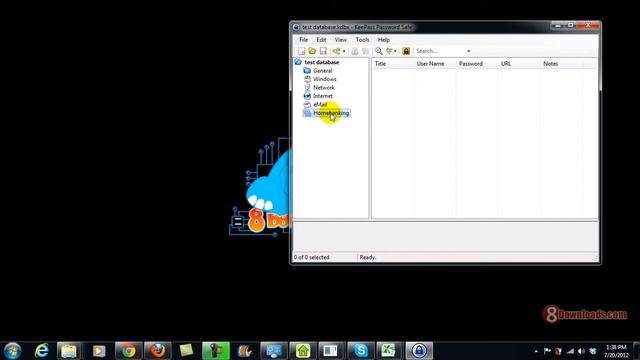Sort entries by URL column header
Viewport: 640px width, 360px height.
[519, 64]
